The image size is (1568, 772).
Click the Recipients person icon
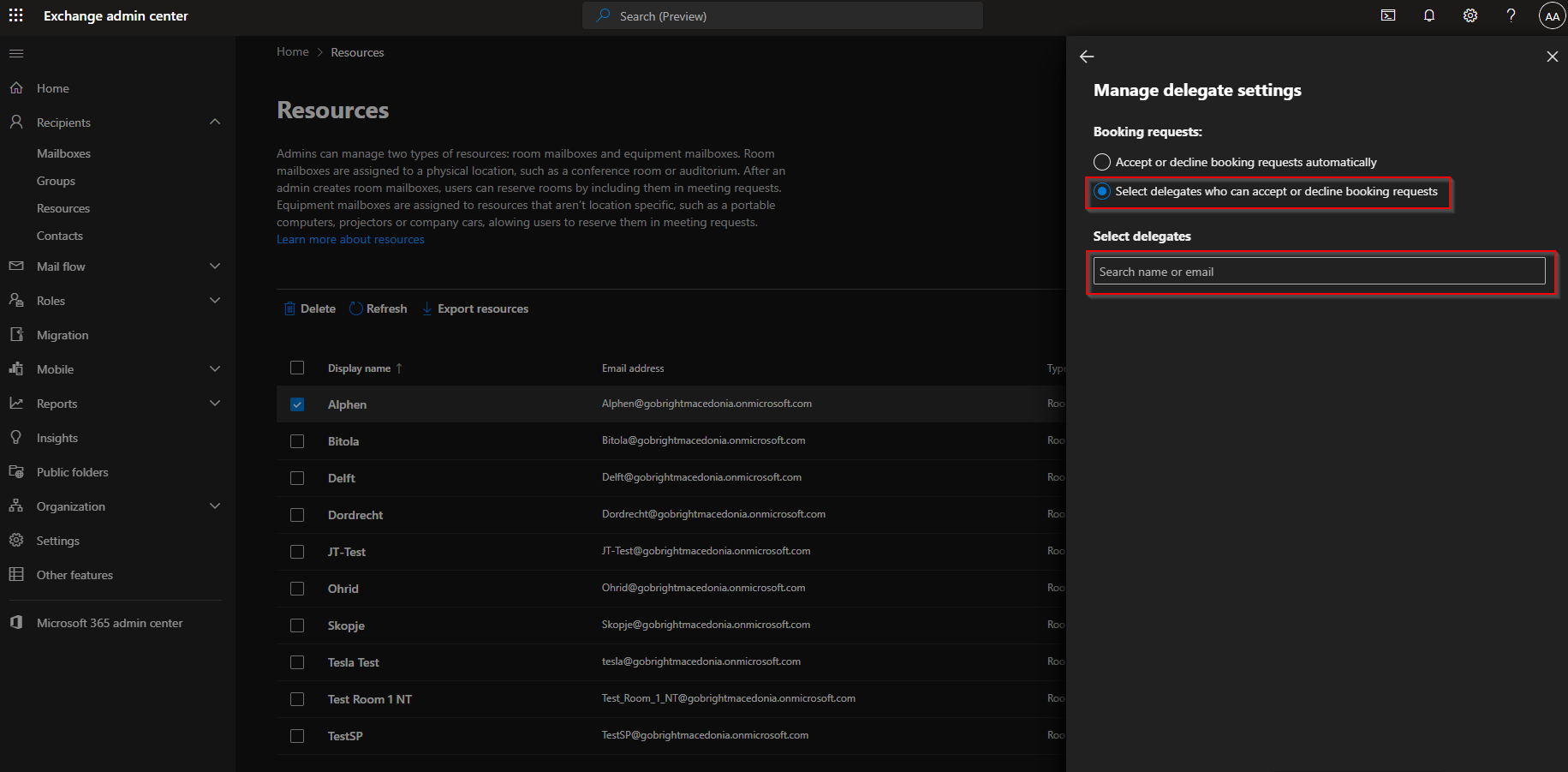[16, 123]
